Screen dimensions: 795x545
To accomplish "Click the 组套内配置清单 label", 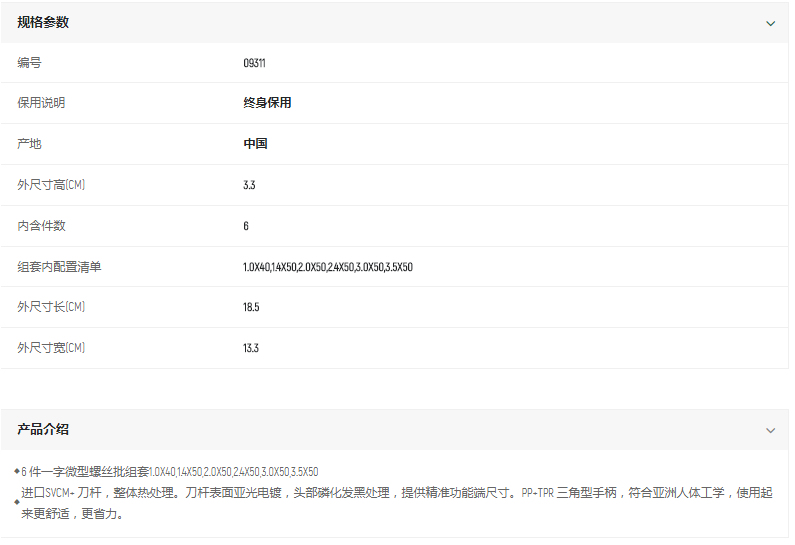I will (59, 267).
